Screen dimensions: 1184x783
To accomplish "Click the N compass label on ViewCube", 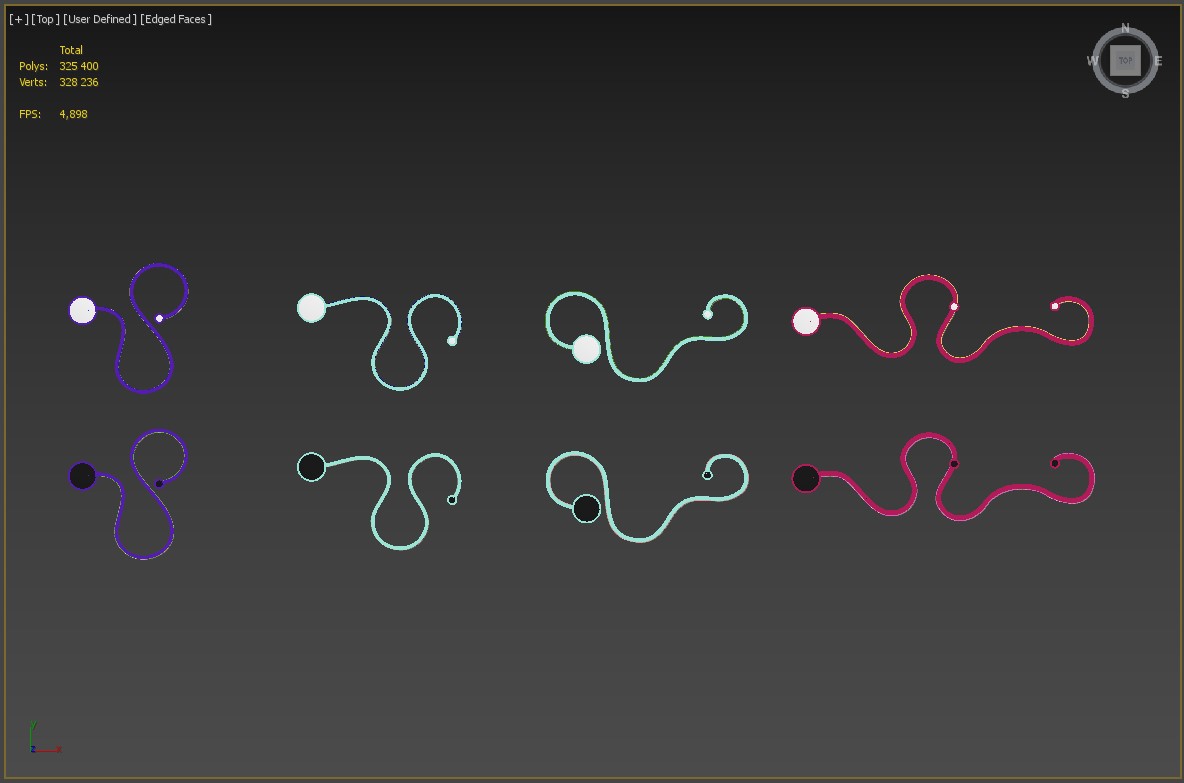I will tap(1125, 28).
